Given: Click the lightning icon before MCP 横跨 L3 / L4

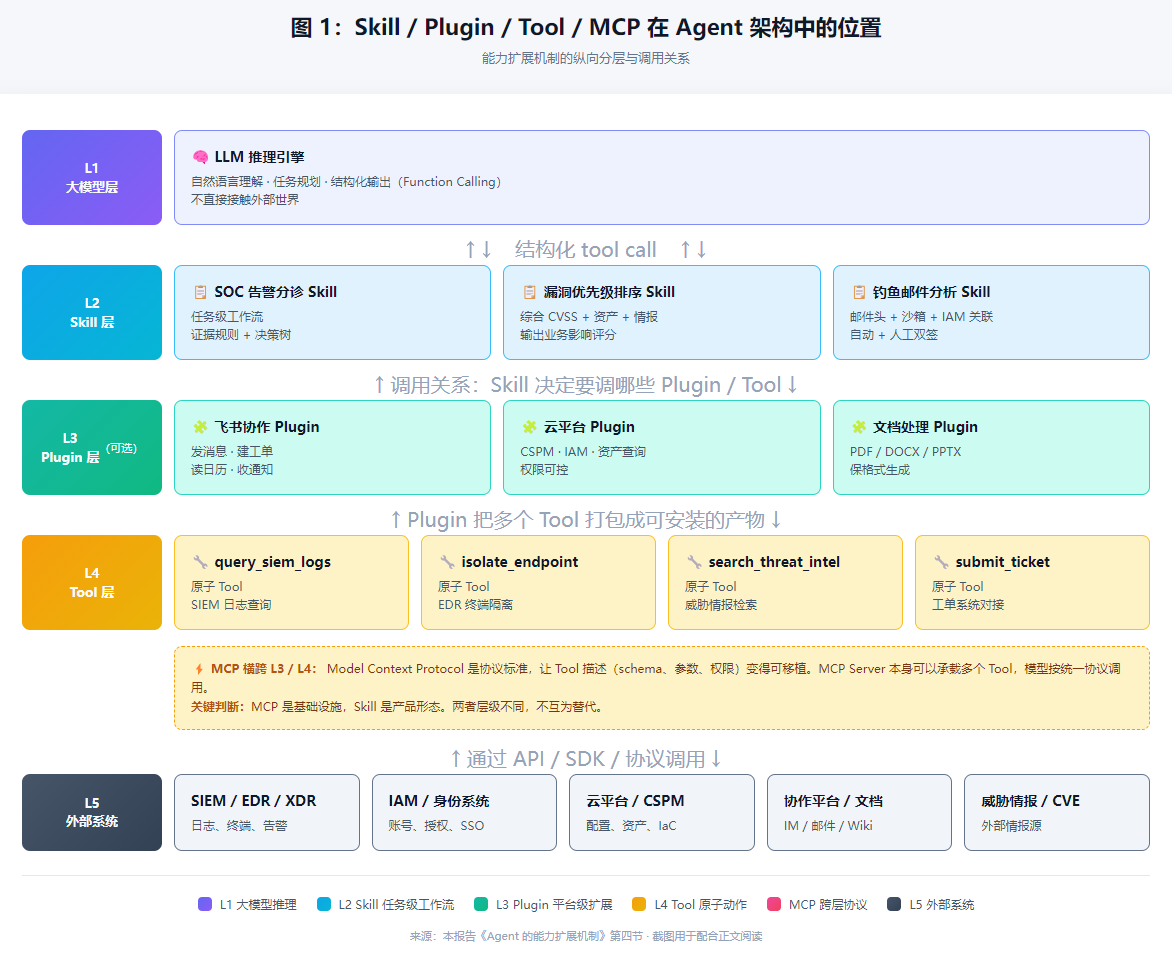Looking at the screenshot, I should [x=199, y=669].
